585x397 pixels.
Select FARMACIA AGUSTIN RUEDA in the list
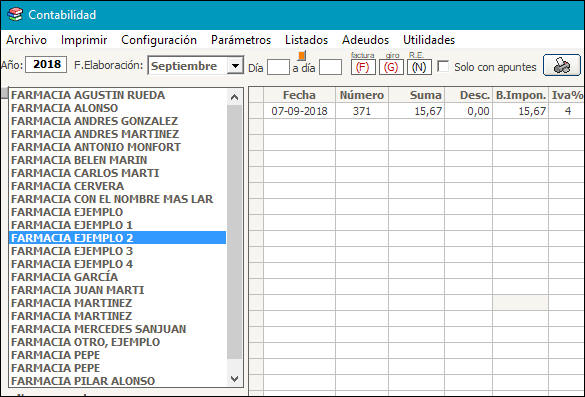coord(117,95)
